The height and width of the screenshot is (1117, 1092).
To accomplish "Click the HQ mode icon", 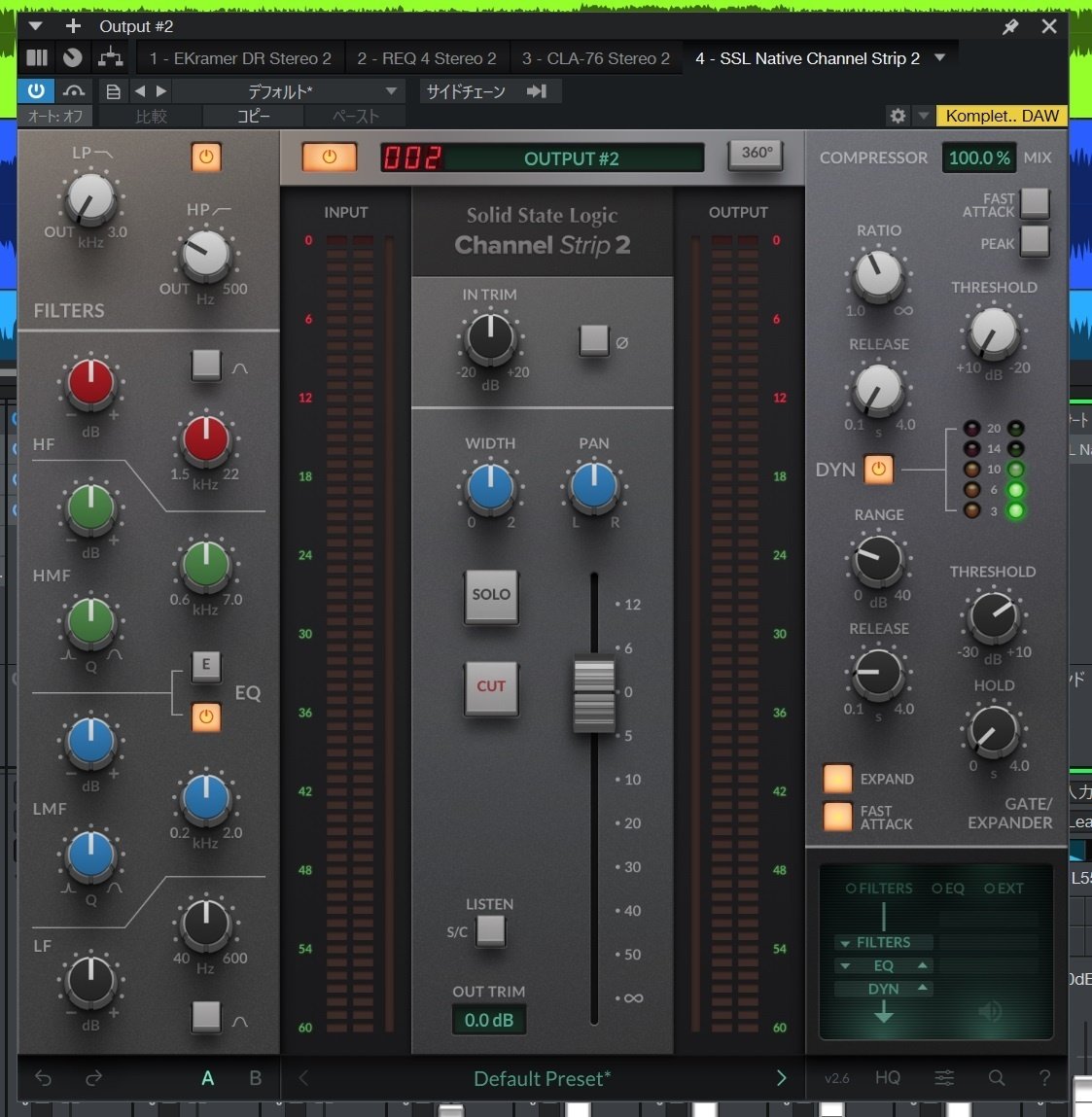I will point(888,1077).
